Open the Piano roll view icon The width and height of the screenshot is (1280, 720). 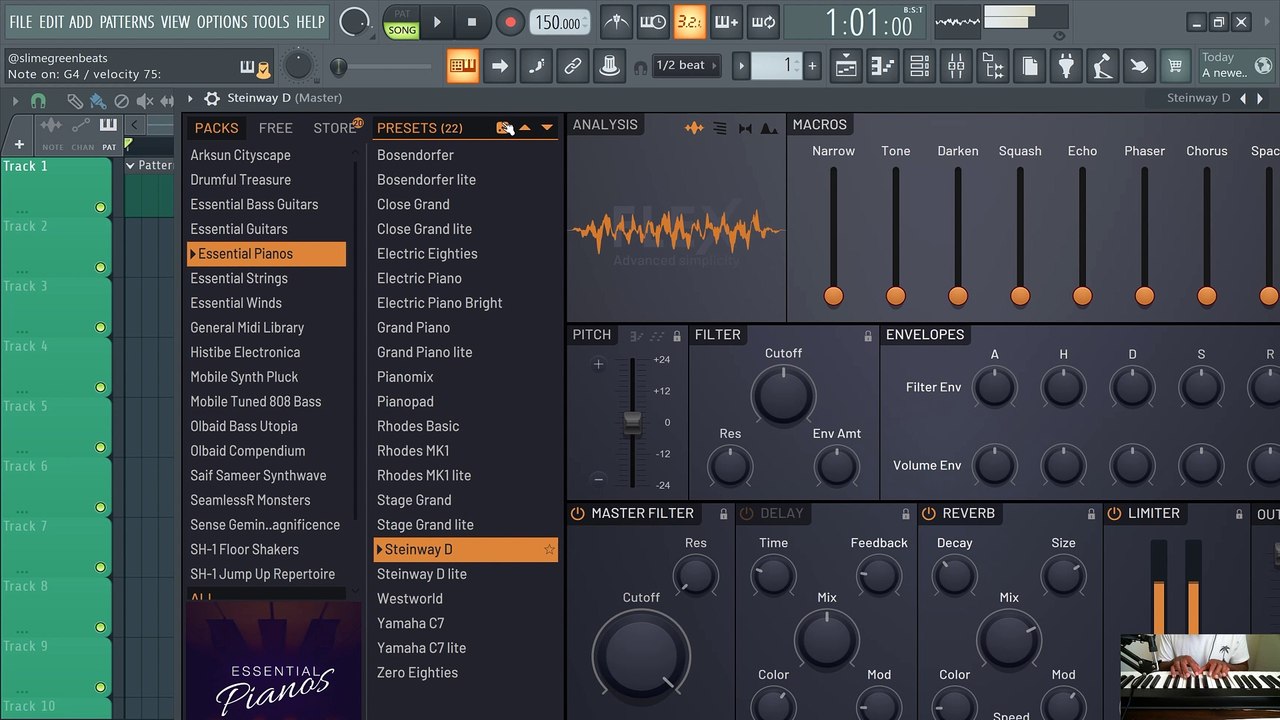coord(883,67)
